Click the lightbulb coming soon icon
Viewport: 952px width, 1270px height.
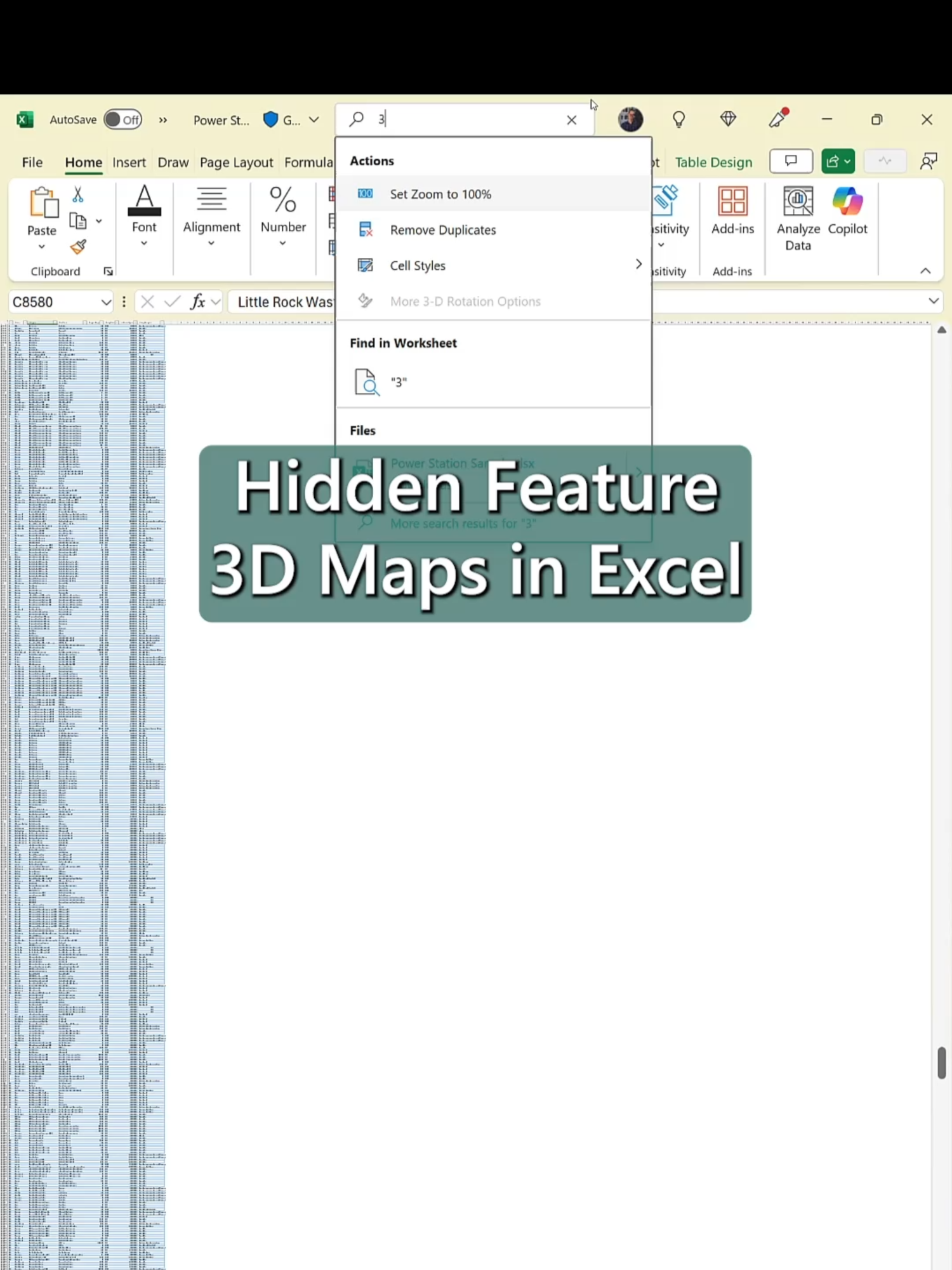[x=679, y=119]
